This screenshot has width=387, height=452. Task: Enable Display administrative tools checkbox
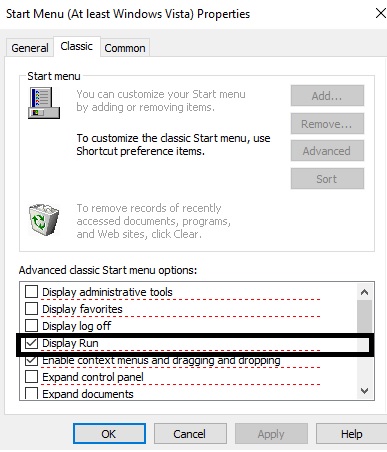point(32,292)
